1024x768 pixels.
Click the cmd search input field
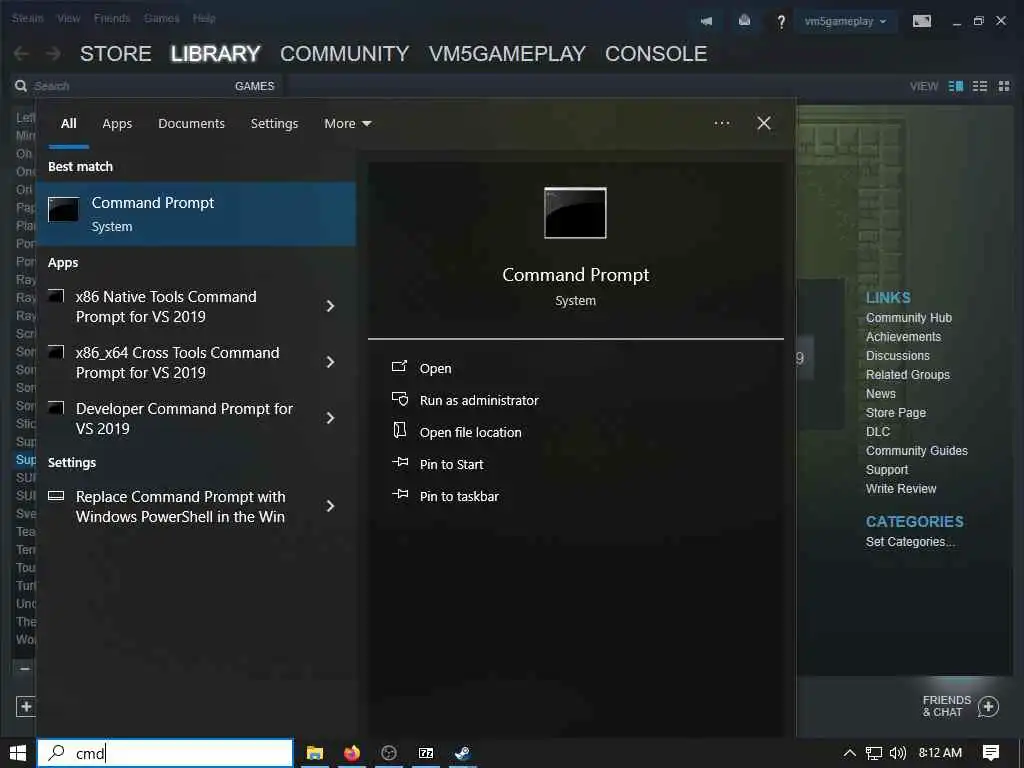pos(165,753)
